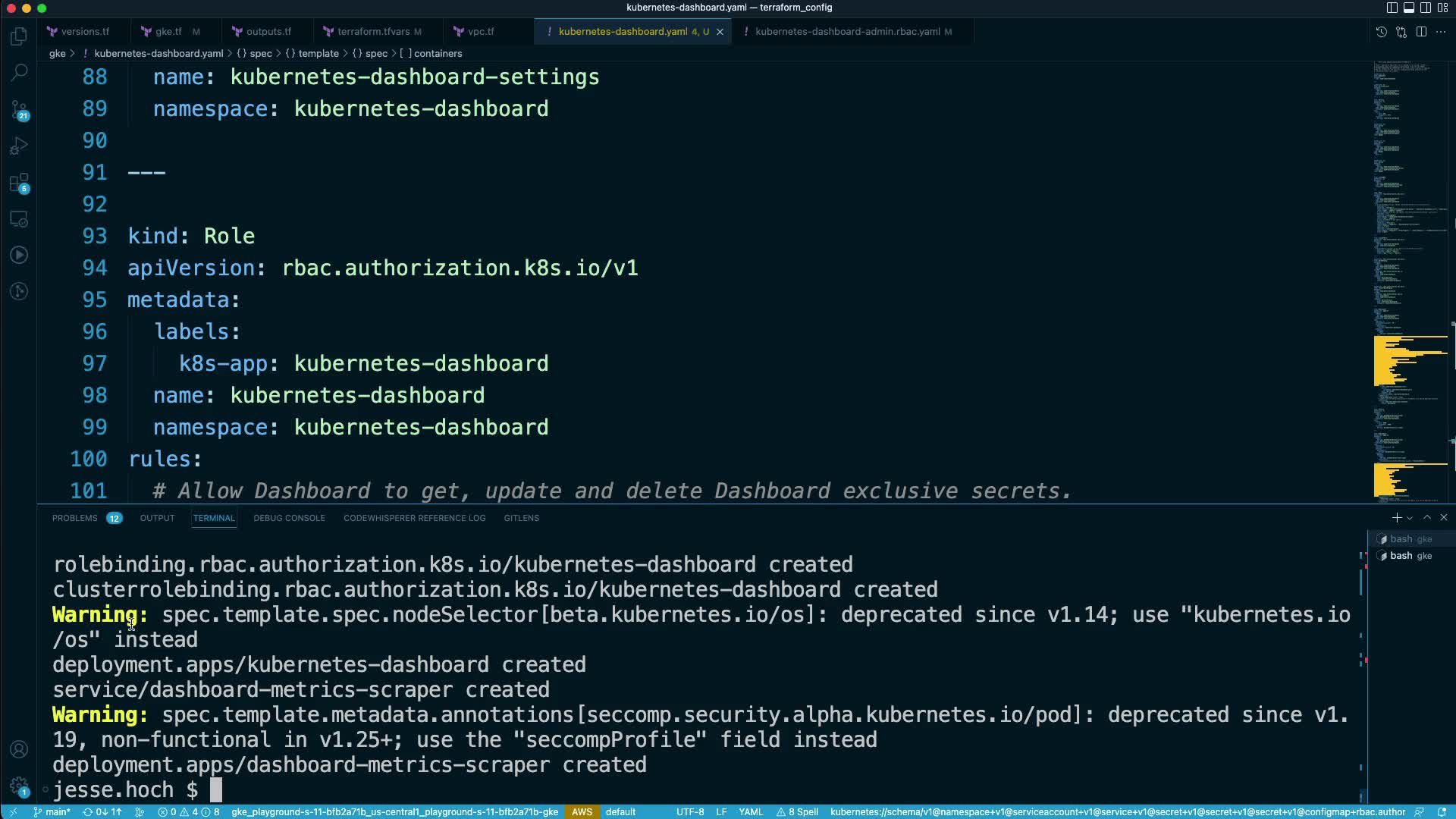Open the editor More Actions ellipsis menu
1456x819 pixels.
click(1441, 32)
